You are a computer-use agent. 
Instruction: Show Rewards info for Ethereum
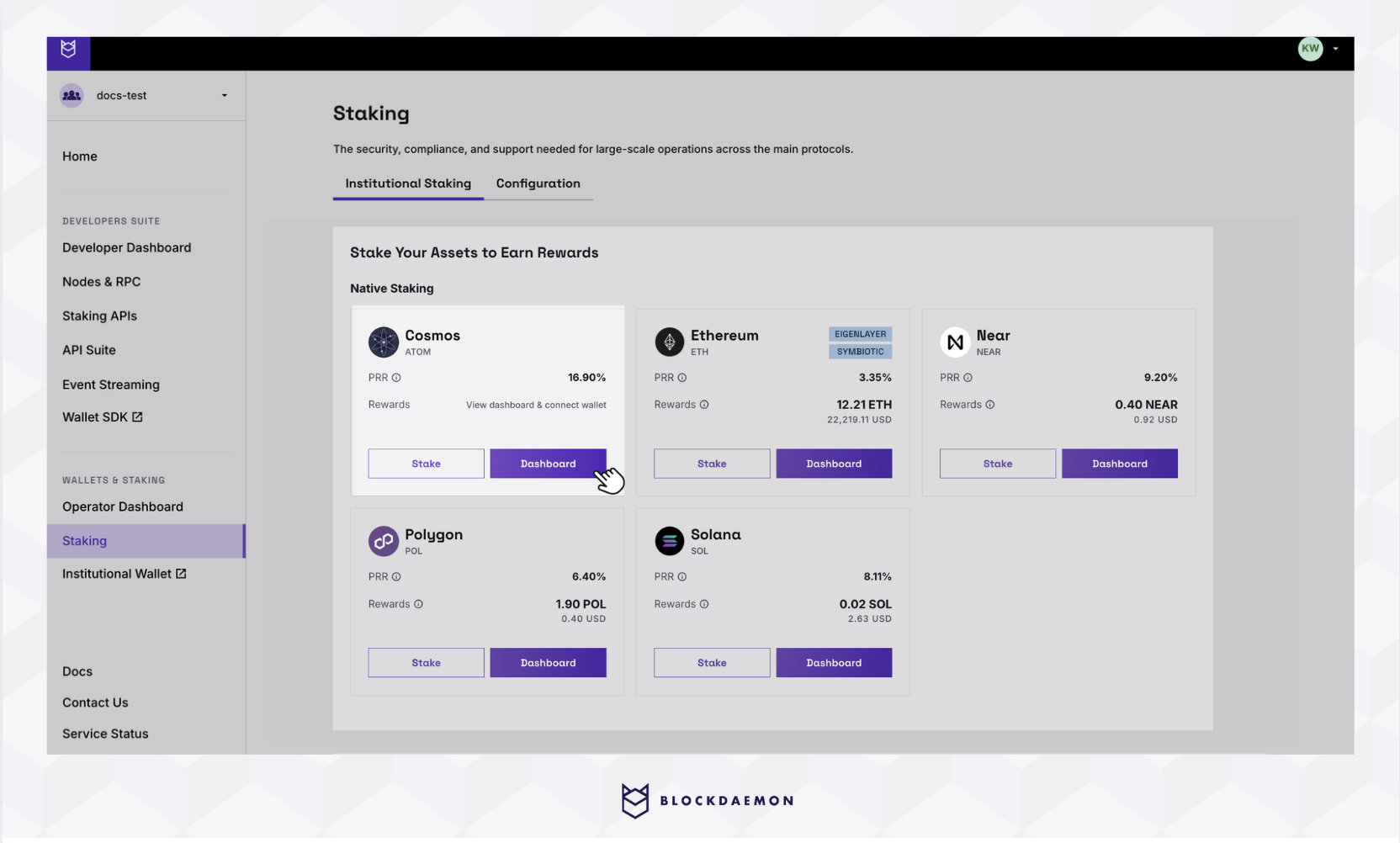click(704, 405)
